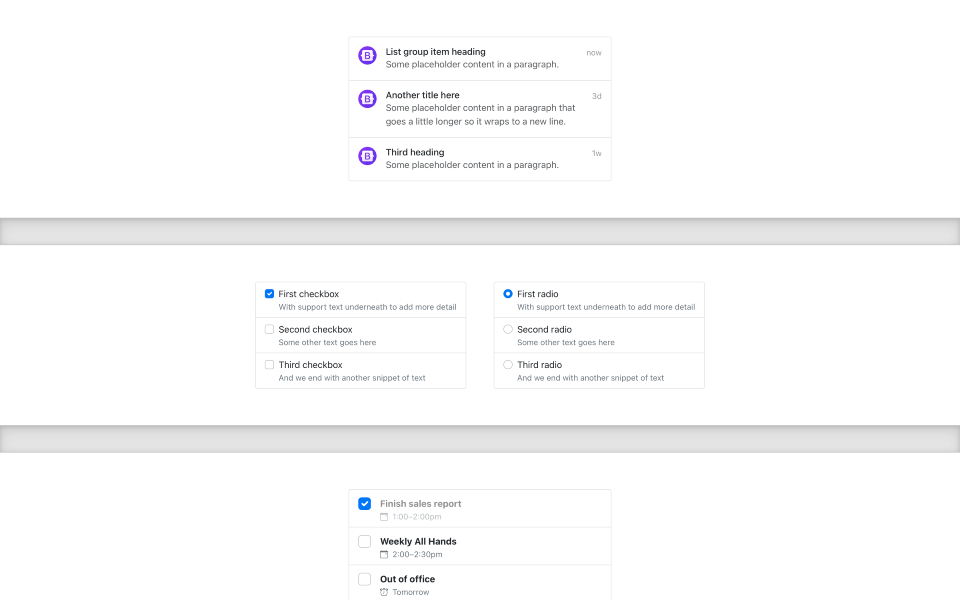Check the Third checkbox

pyautogui.click(x=269, y=364)
